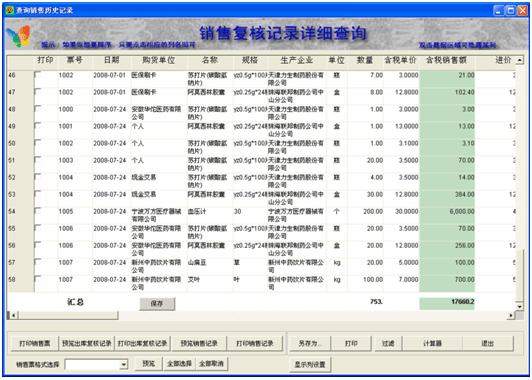Click the app icon in the title bar
532x380 pixels.
(x=10, y=10)
